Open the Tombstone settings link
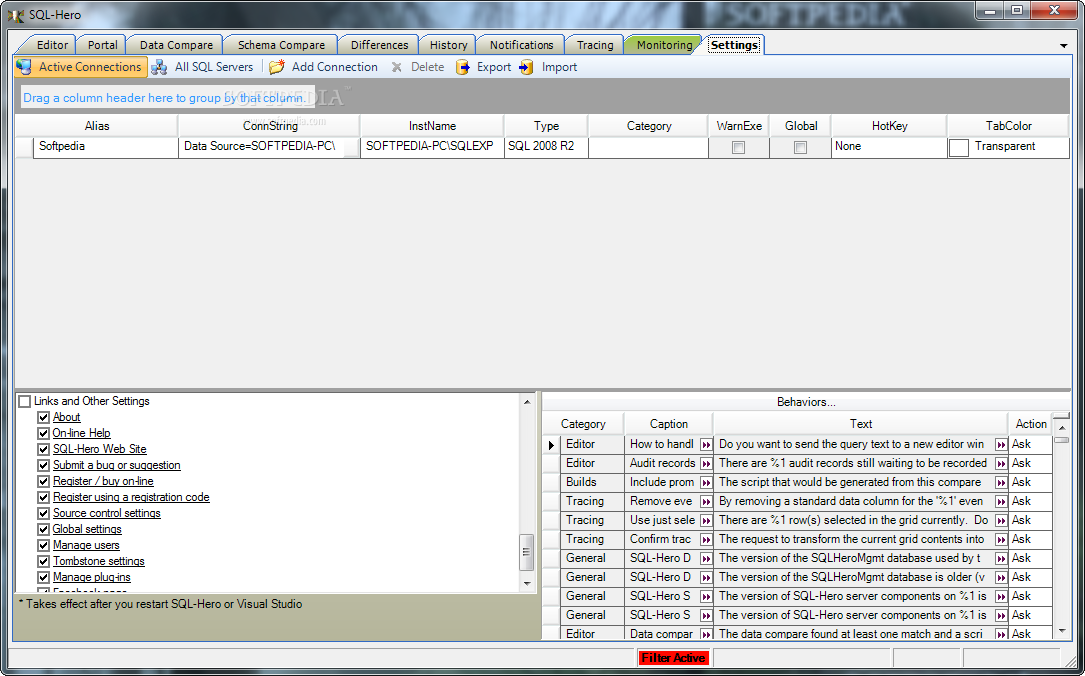The width and height of the screenshot is (1085, 676). click(99, 561)
